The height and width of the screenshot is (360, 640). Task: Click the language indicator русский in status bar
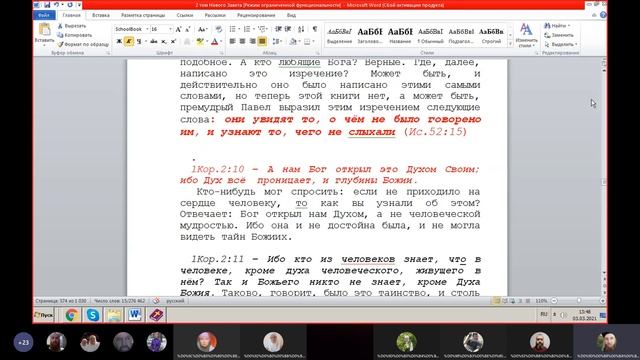coord(175,301)
